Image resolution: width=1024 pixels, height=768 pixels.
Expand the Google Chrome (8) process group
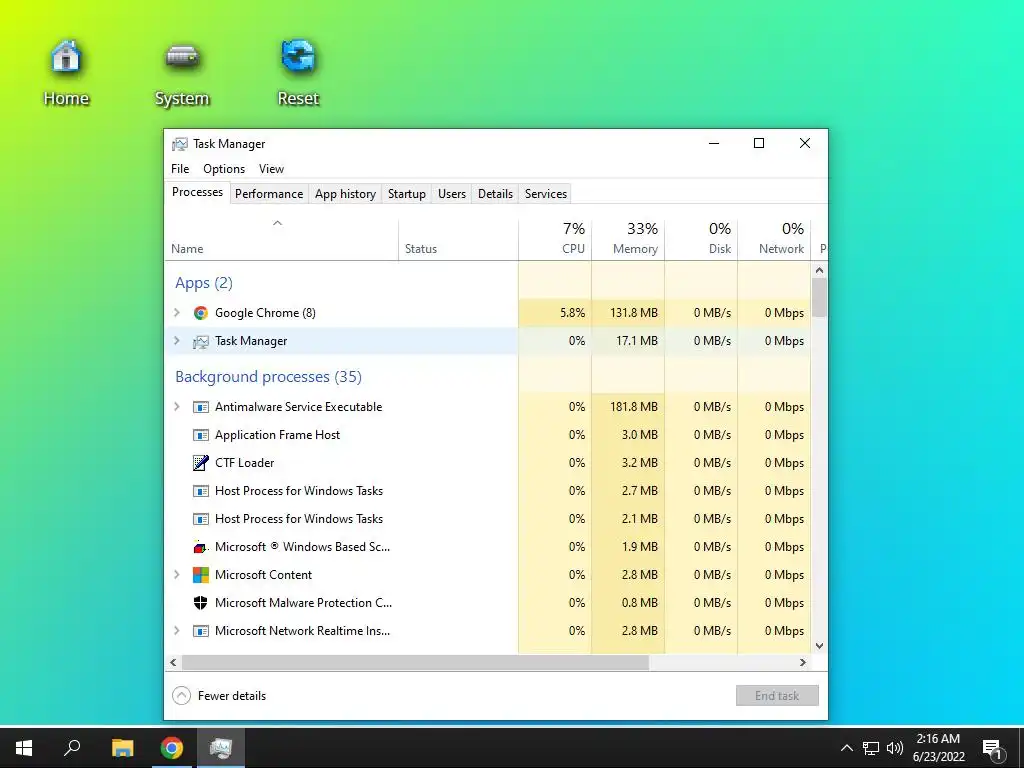click(x=176, y=313)
